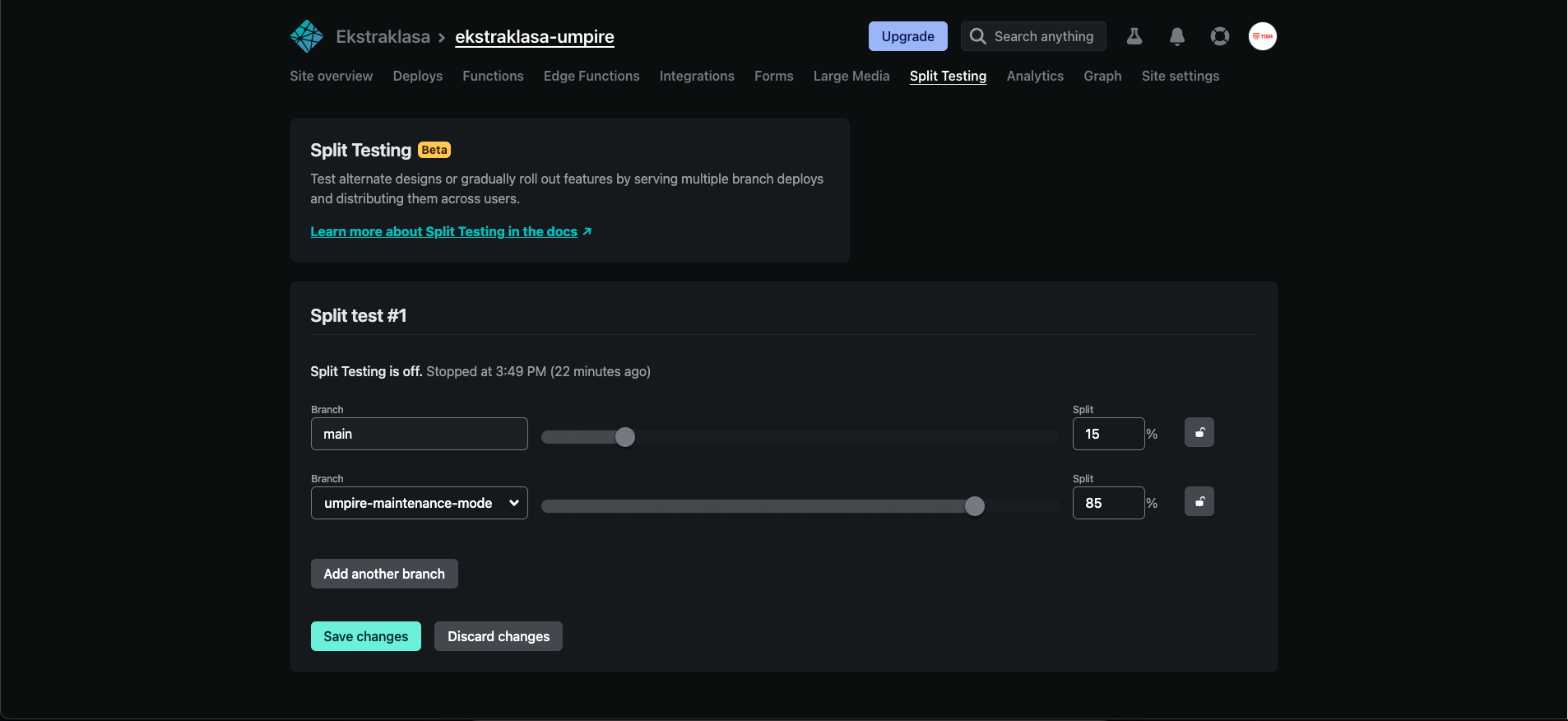Click the main branch name field
1568x721 pixels.
(420, 434)
